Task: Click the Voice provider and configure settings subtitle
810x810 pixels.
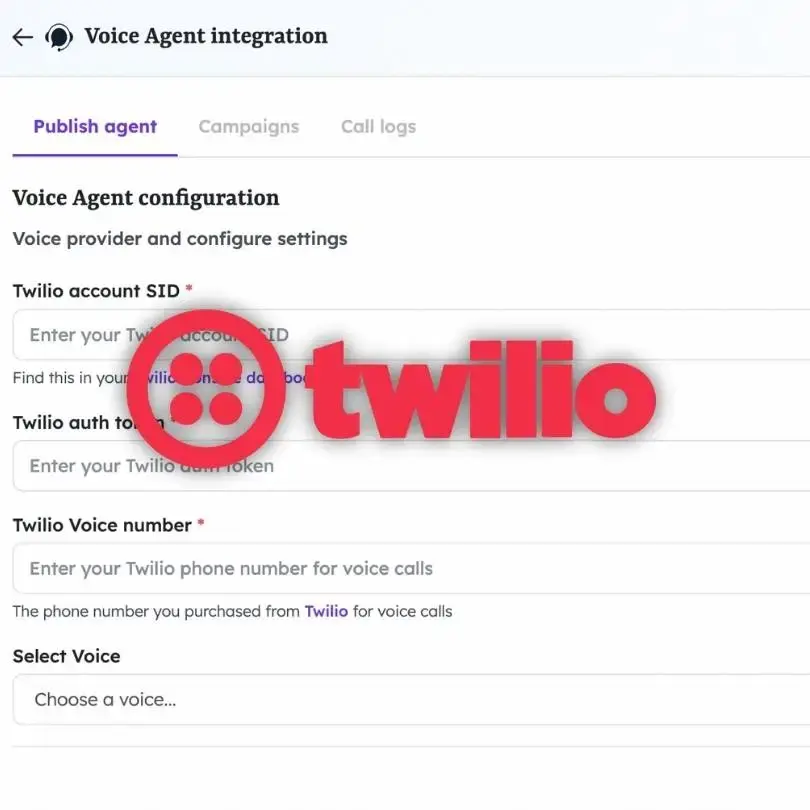Action: point(180,239)
